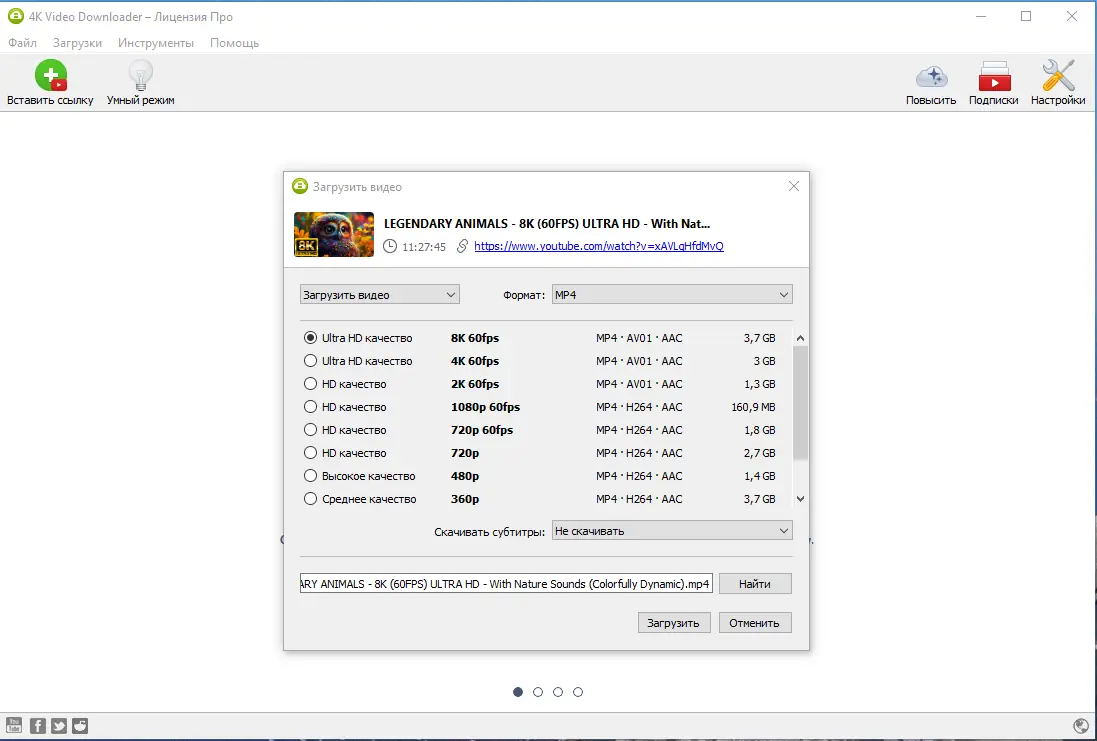
Task: Click the 11:27:45 duration text
Action: tap(424, 247)
